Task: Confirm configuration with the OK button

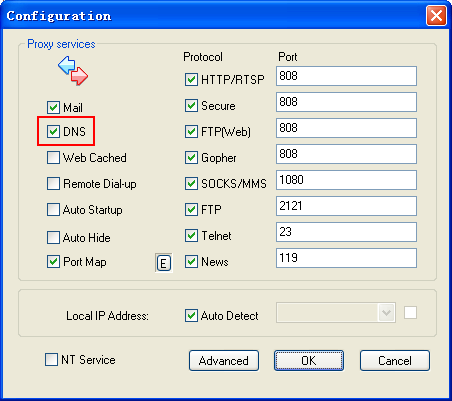Action: (309, 360)
